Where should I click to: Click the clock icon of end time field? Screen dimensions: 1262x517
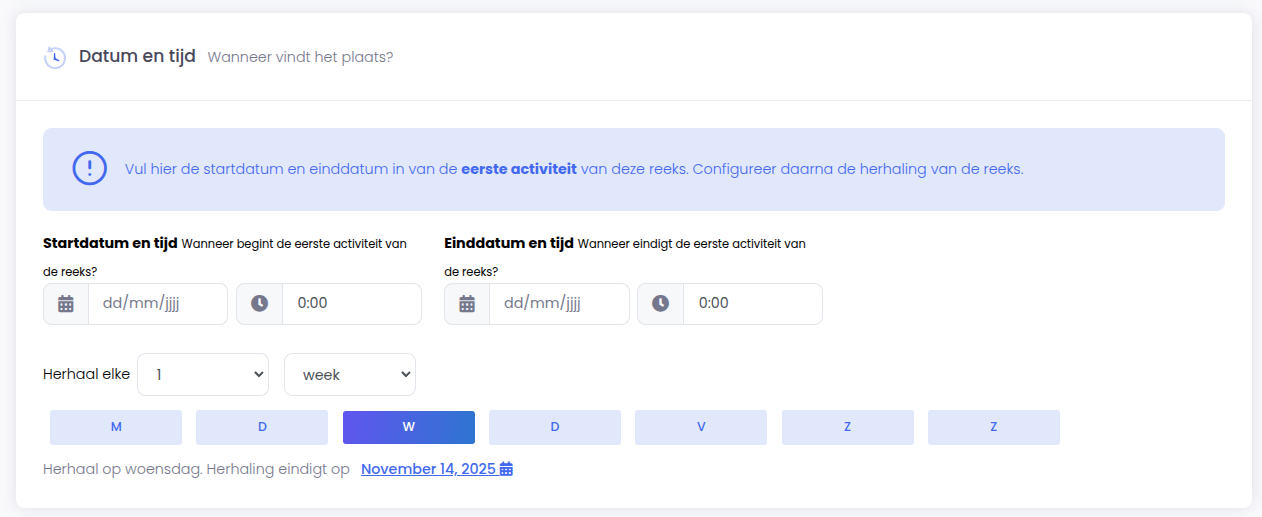tap(660, 304)
